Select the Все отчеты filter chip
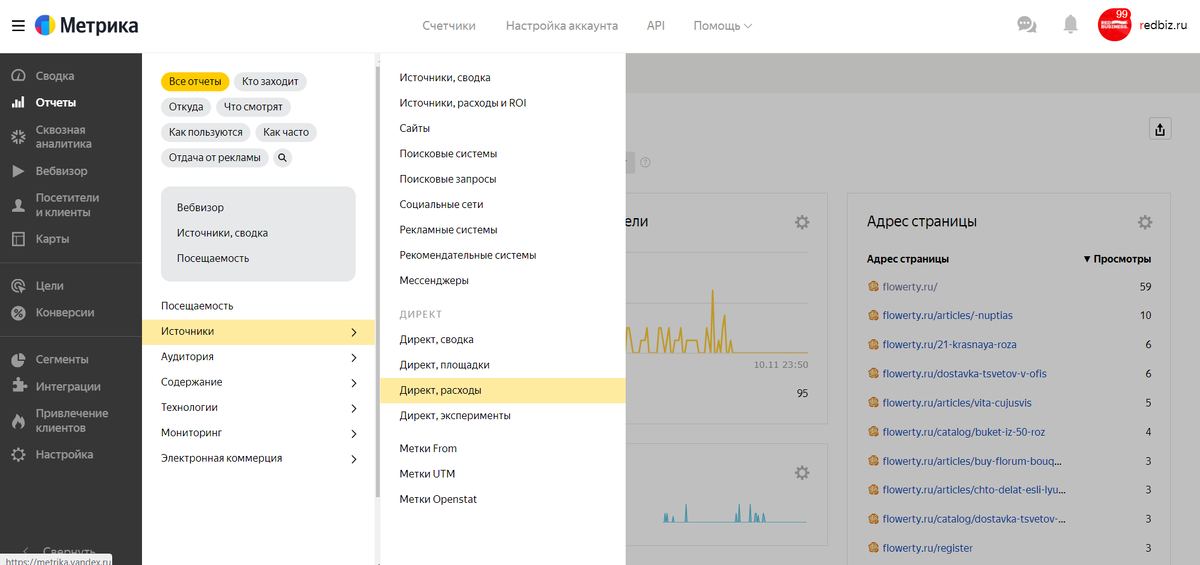The height and width of the screenshot is (565, 1200). click(195, 82)
